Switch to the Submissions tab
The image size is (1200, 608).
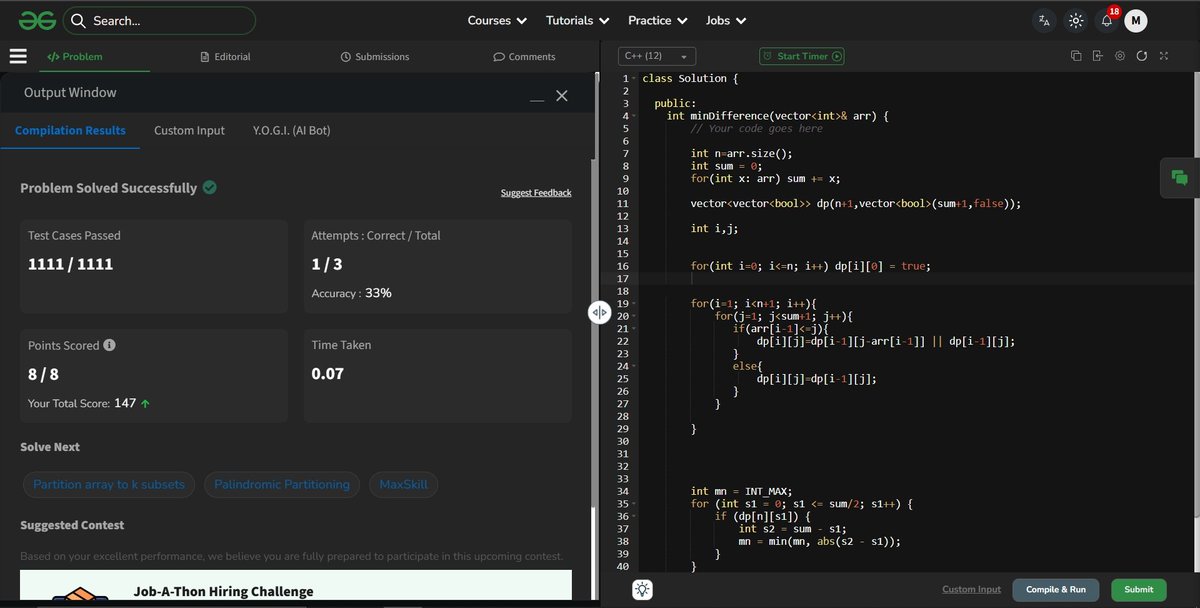[375, 57]
